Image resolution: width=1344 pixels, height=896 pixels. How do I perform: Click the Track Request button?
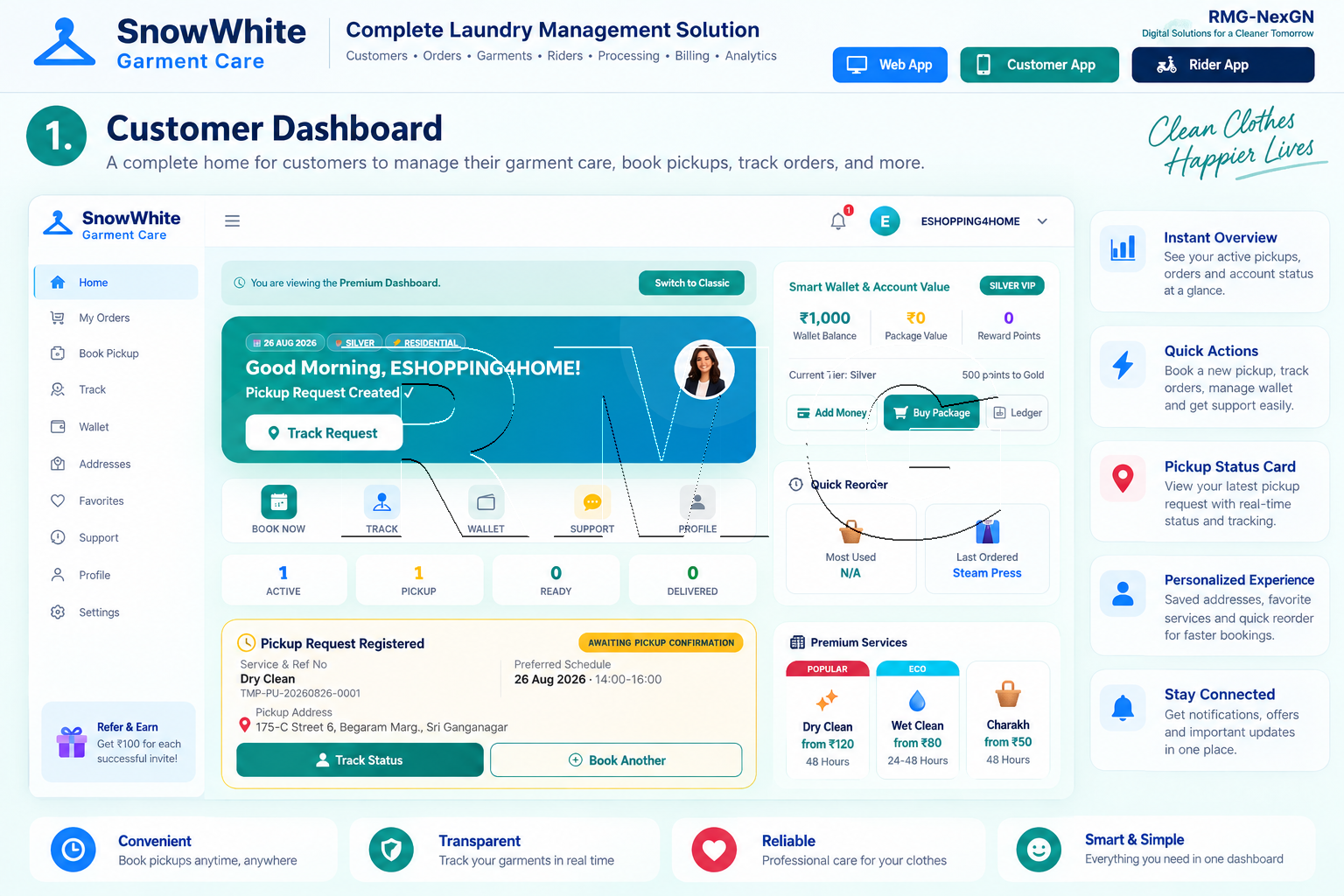point(324,433)
